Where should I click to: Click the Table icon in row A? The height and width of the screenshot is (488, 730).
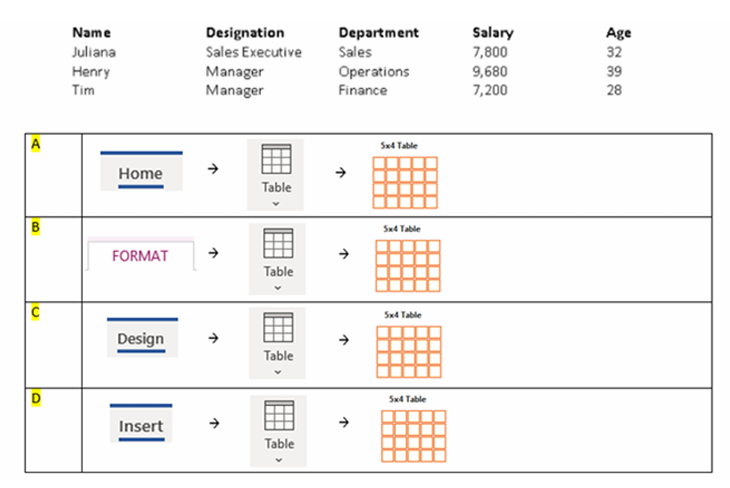pos(276,160)
